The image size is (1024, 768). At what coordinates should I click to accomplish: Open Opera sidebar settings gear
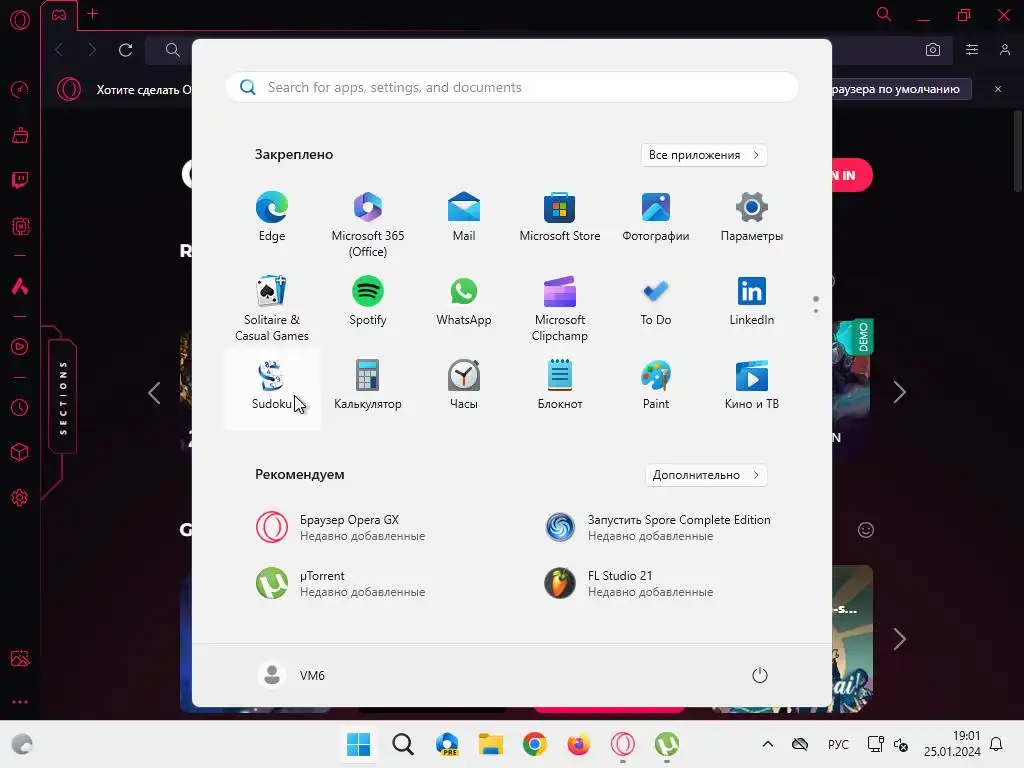click(x=20, y=498)
